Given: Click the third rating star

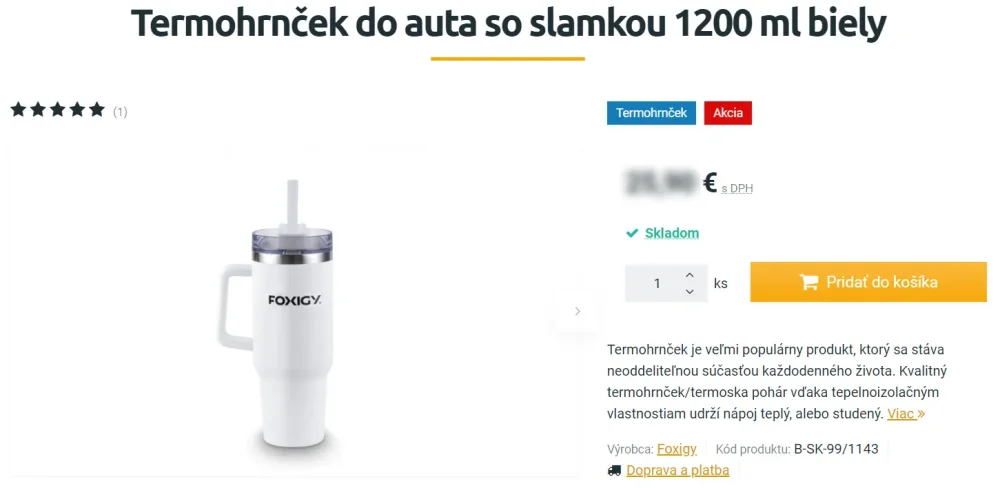Looking at the screenshot, I should pos(57,110).
